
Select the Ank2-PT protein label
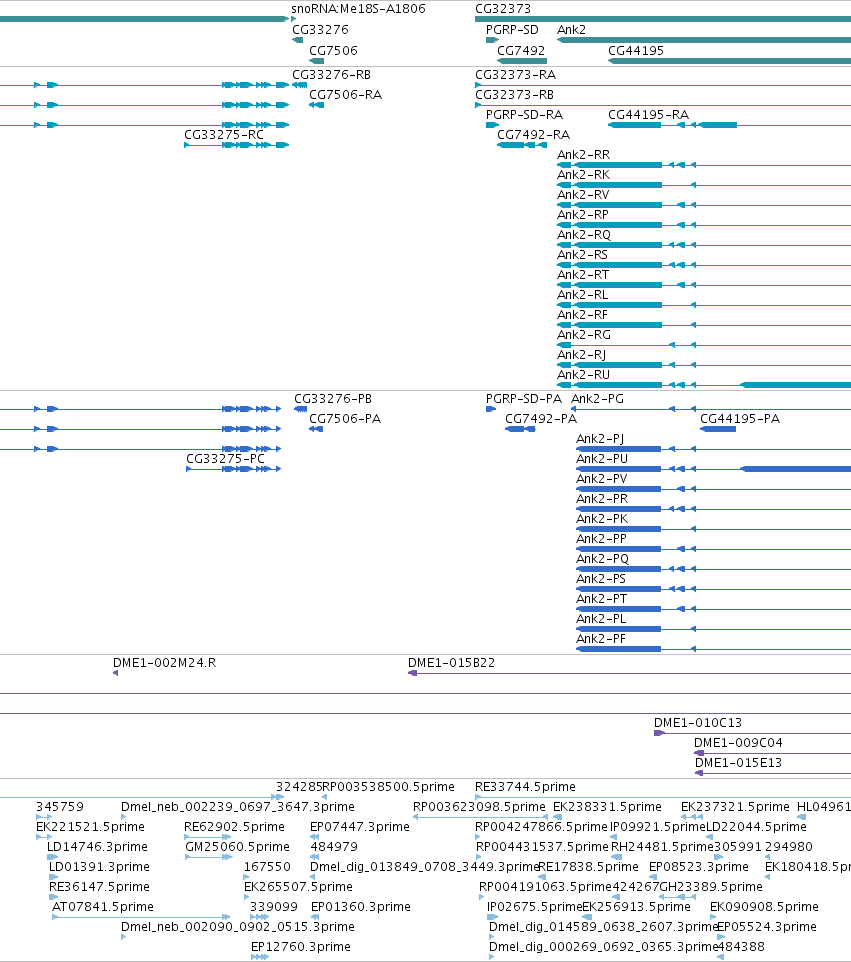(602, 598)
